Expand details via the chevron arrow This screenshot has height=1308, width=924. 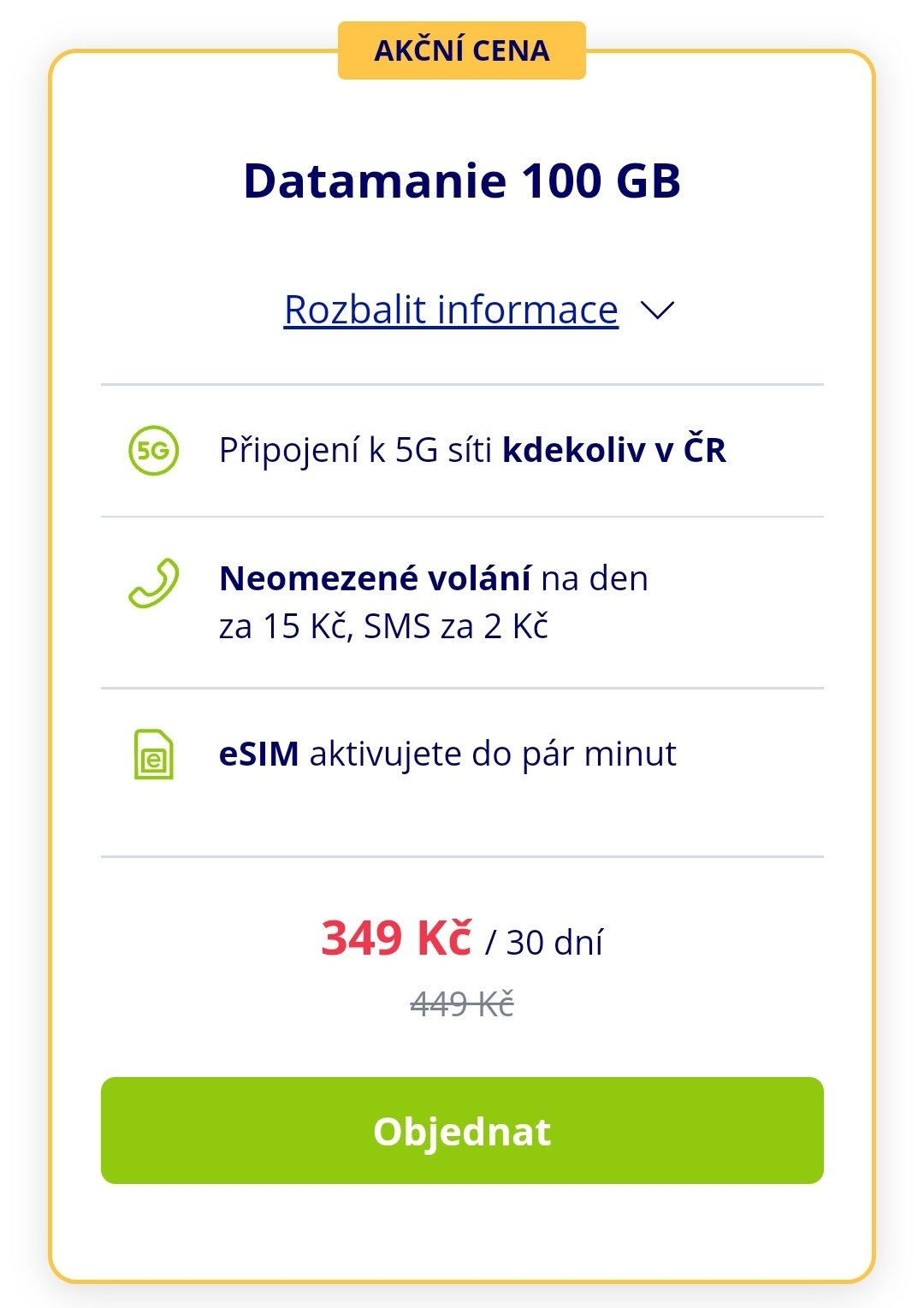click(x=658, y=310)
